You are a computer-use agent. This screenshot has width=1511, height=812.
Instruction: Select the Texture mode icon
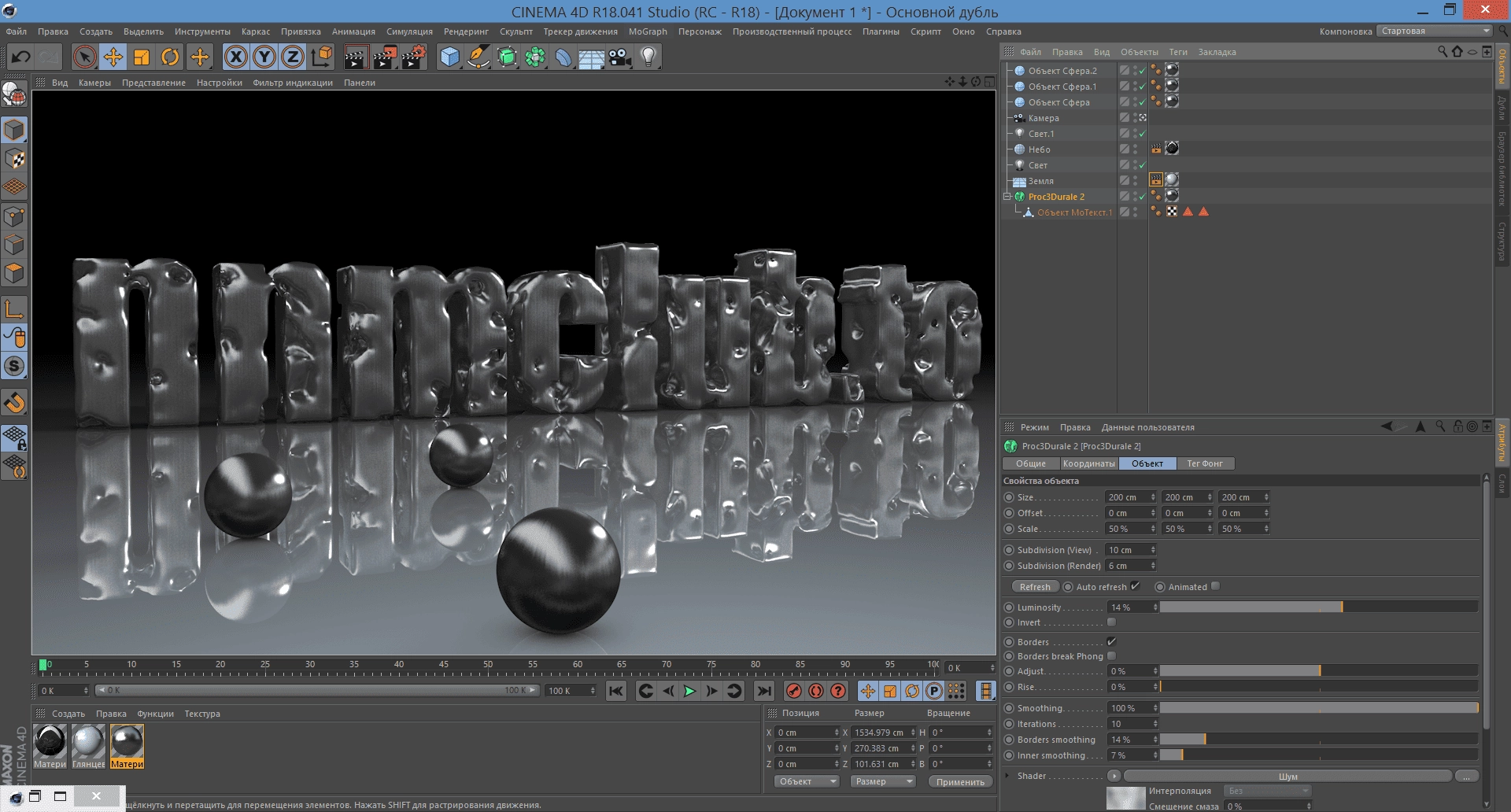[x=14, y=159]
